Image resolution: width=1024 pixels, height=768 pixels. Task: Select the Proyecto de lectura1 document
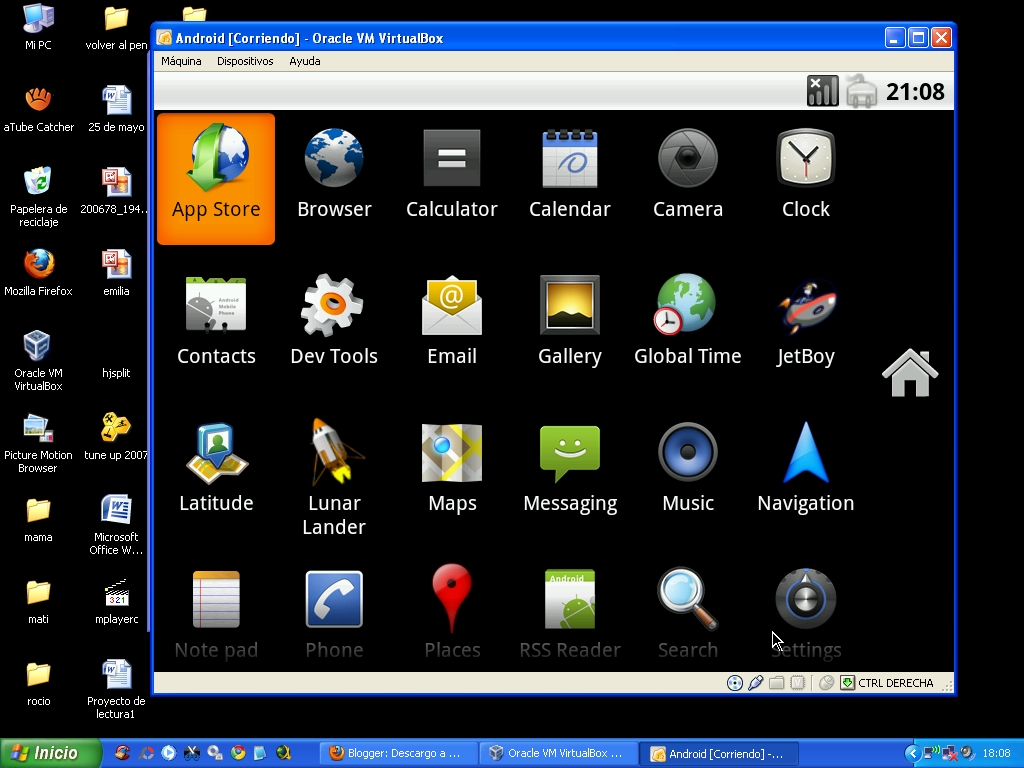point(116,689)
